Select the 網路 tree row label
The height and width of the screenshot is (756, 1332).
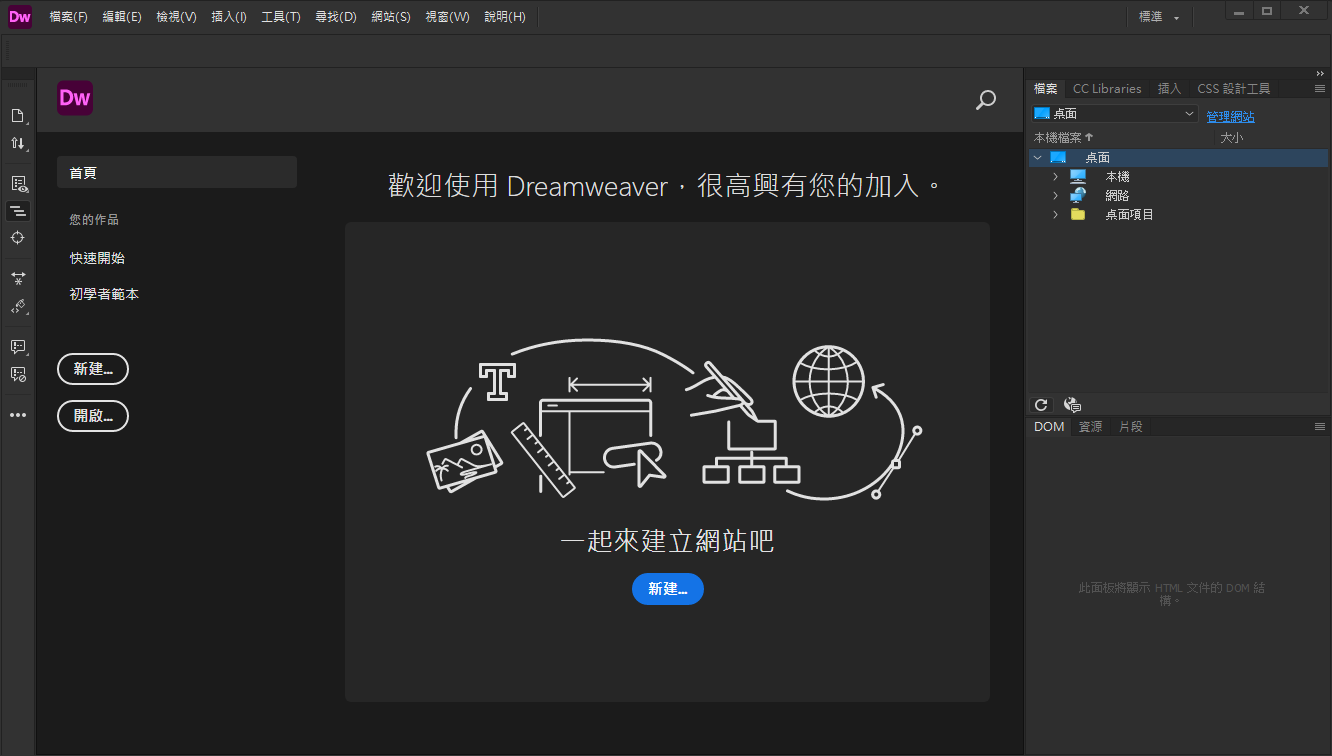pyautogui.click(x=1117, y=196)
